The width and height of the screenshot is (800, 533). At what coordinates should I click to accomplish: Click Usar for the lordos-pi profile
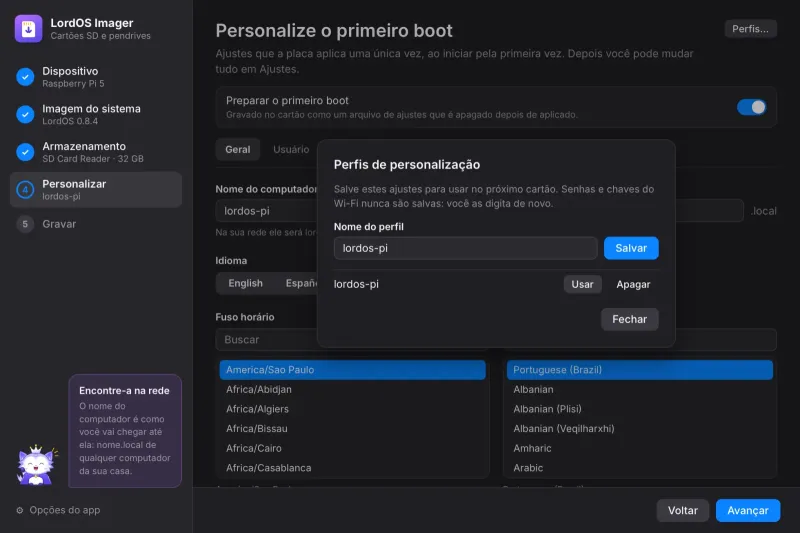pyautogui.click(x=582, y=285)
